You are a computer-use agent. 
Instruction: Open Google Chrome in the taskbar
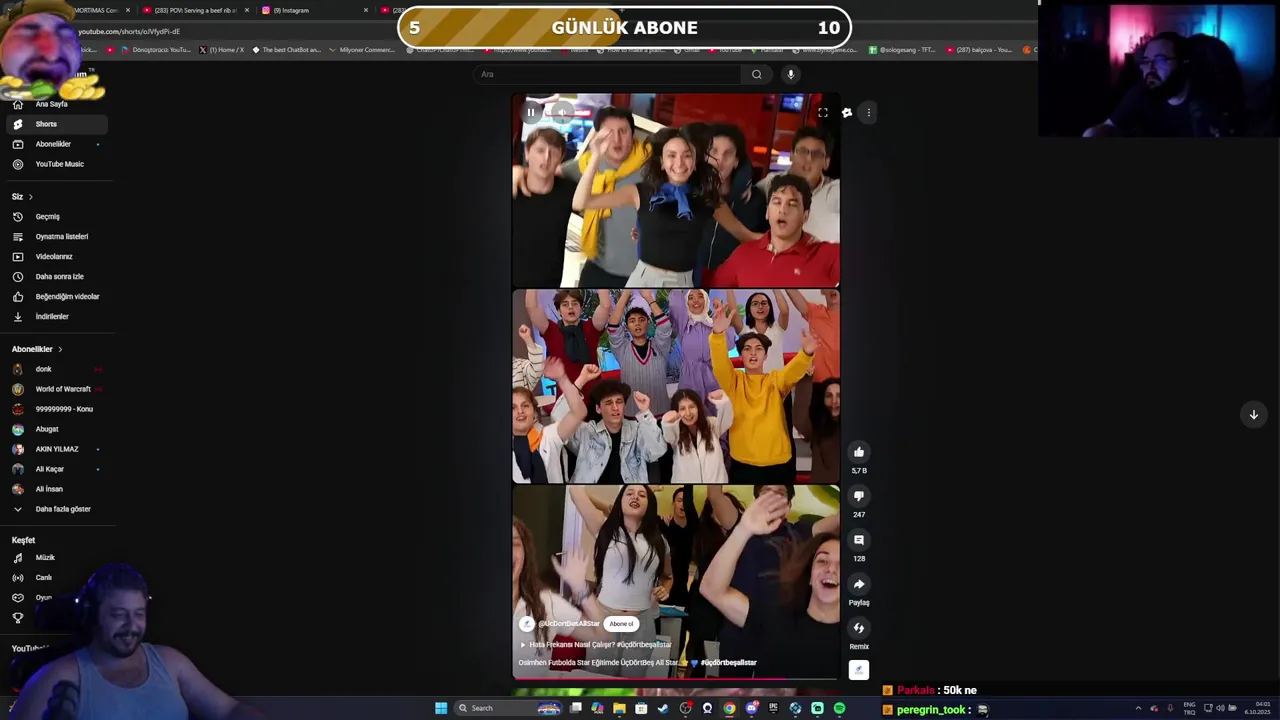[729, 708]
